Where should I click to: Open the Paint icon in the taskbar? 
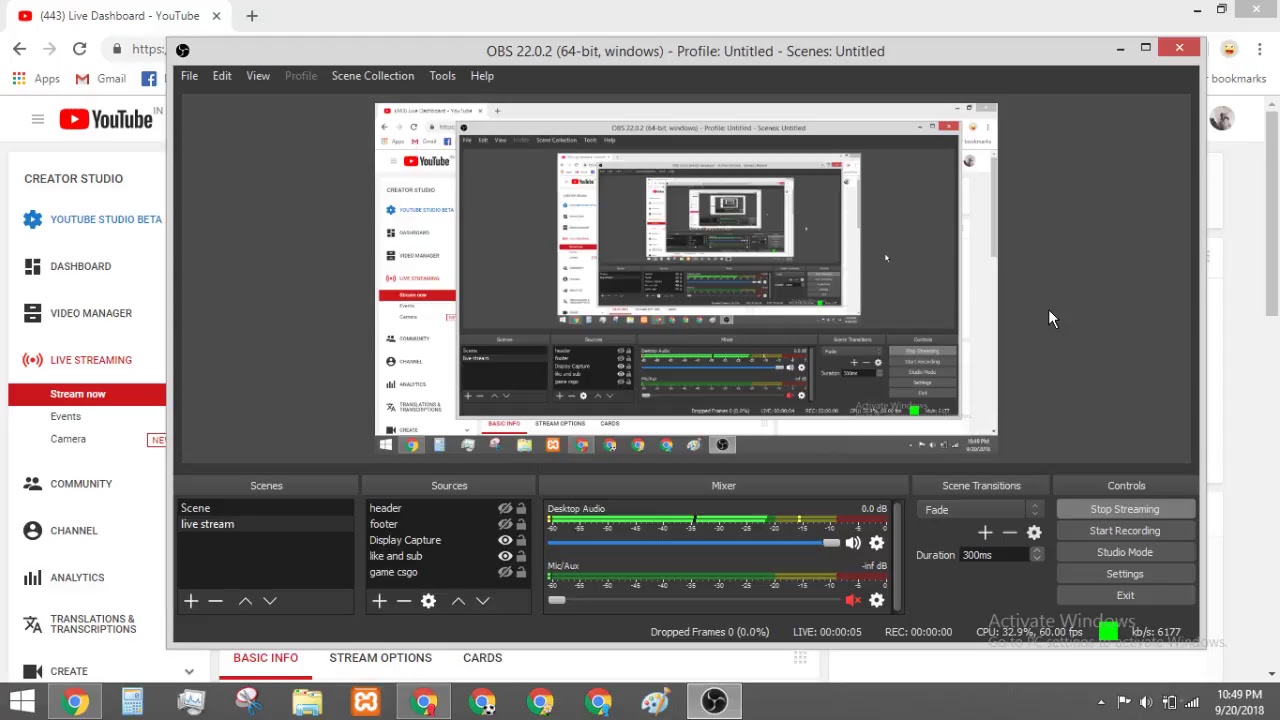click(656, 702)
